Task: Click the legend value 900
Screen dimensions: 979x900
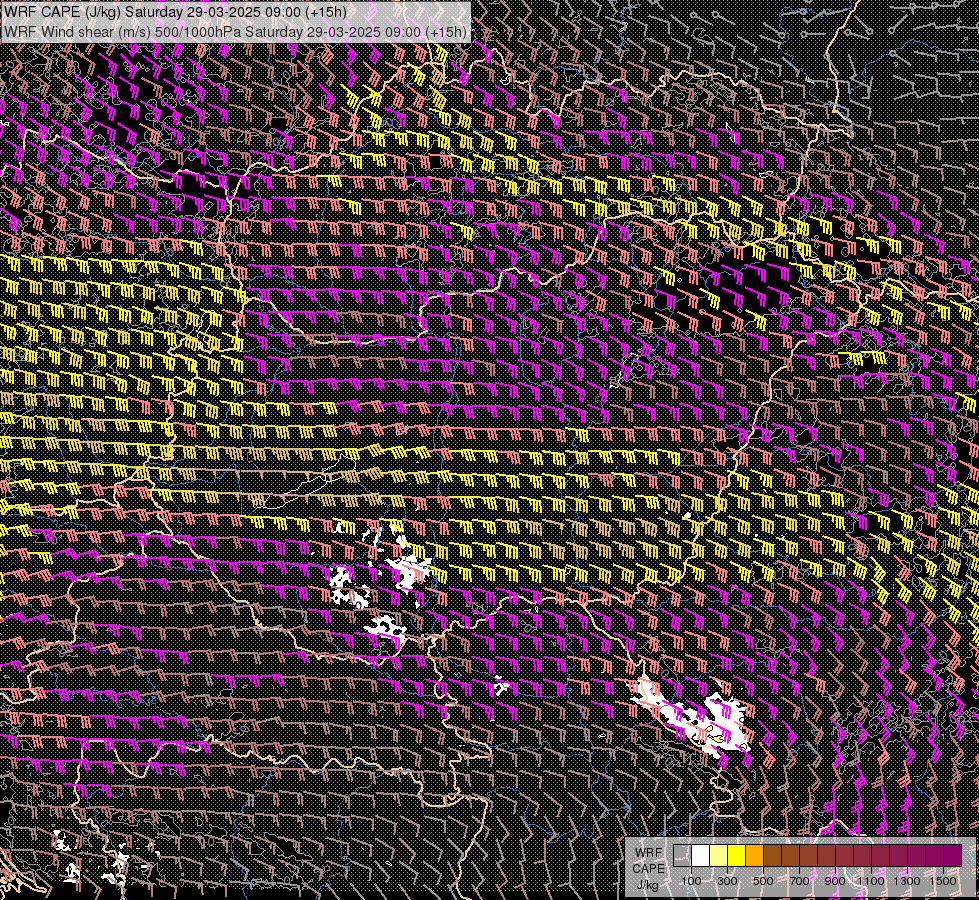Action: (835, 881)
